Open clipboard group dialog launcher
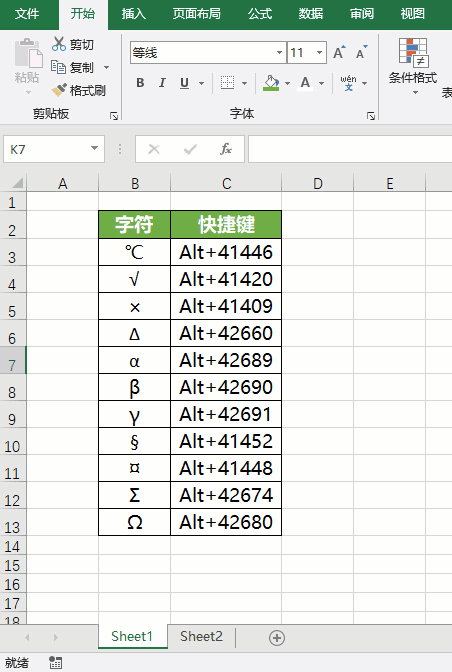The height and width of the screenshot is (672, 452). [114, 116]
